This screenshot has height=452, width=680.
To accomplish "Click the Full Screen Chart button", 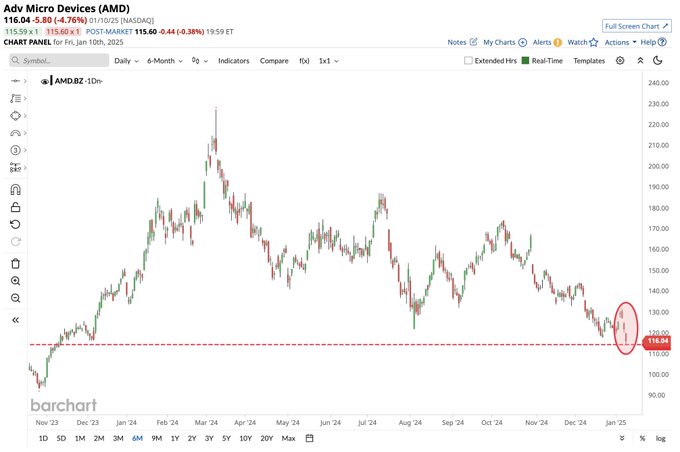I will click(636, 26).
